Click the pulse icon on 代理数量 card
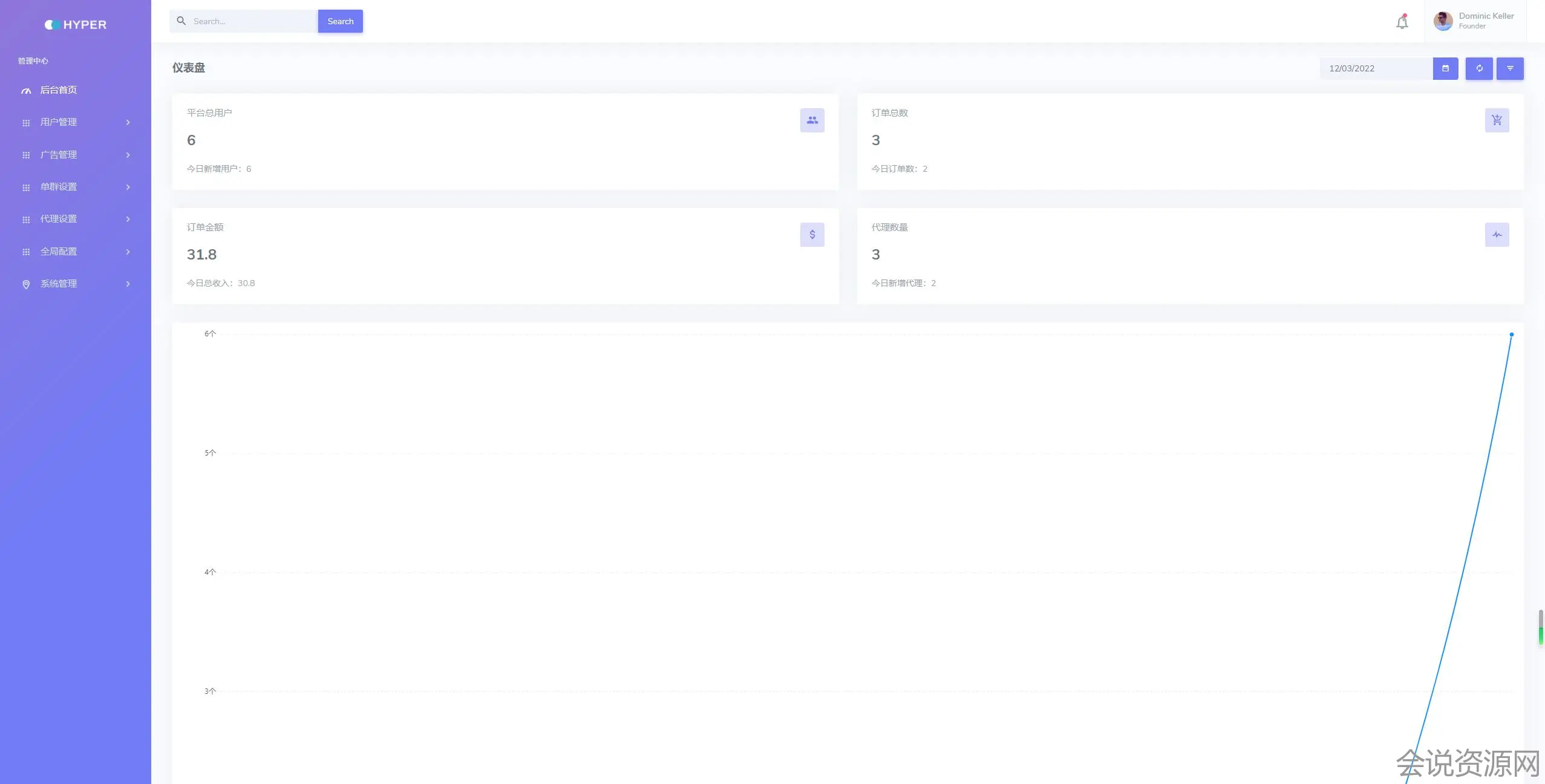 [1497, 235]
